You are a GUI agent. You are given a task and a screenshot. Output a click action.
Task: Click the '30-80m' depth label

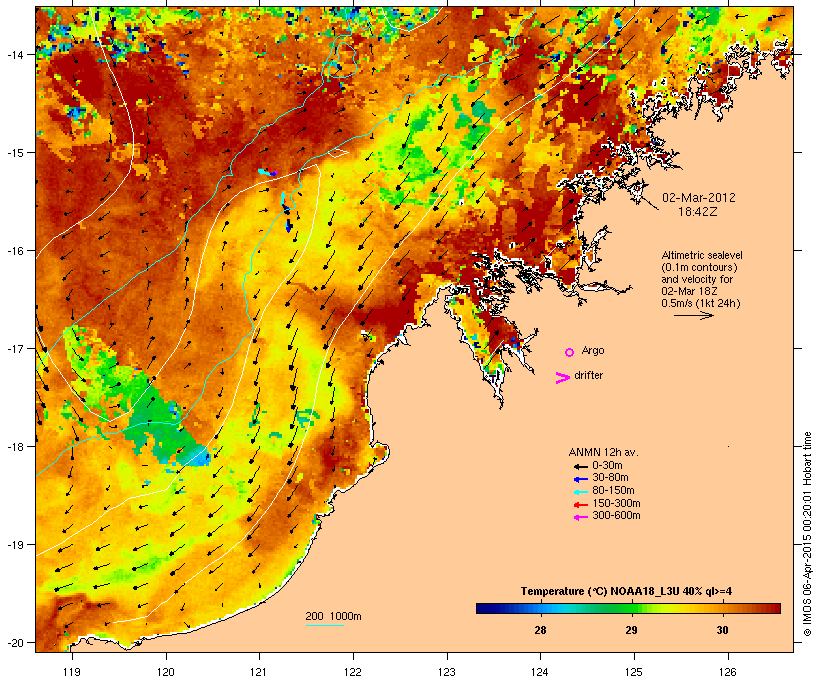point(610,477)
